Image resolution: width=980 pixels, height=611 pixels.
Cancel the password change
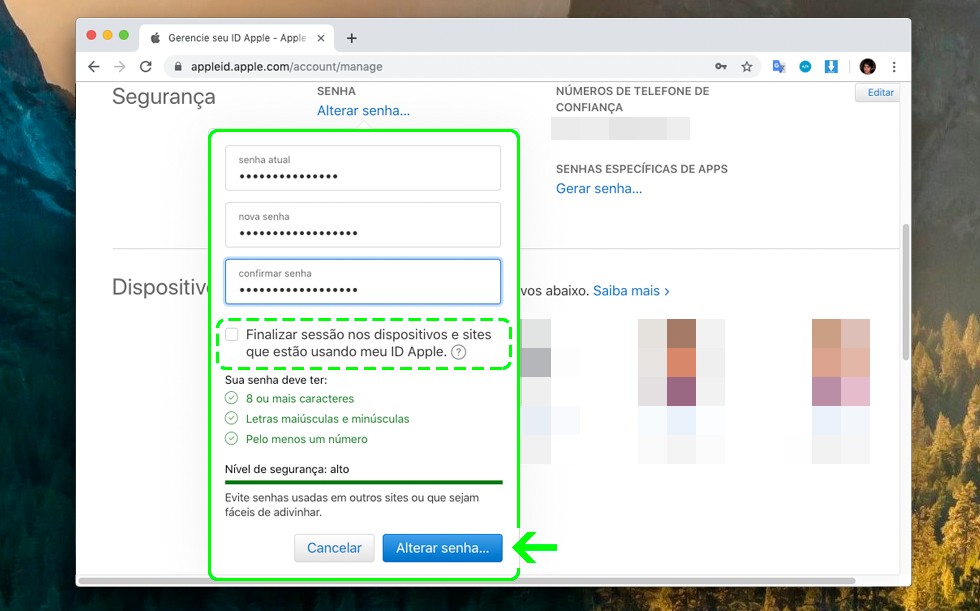click(x=334, y=548)
